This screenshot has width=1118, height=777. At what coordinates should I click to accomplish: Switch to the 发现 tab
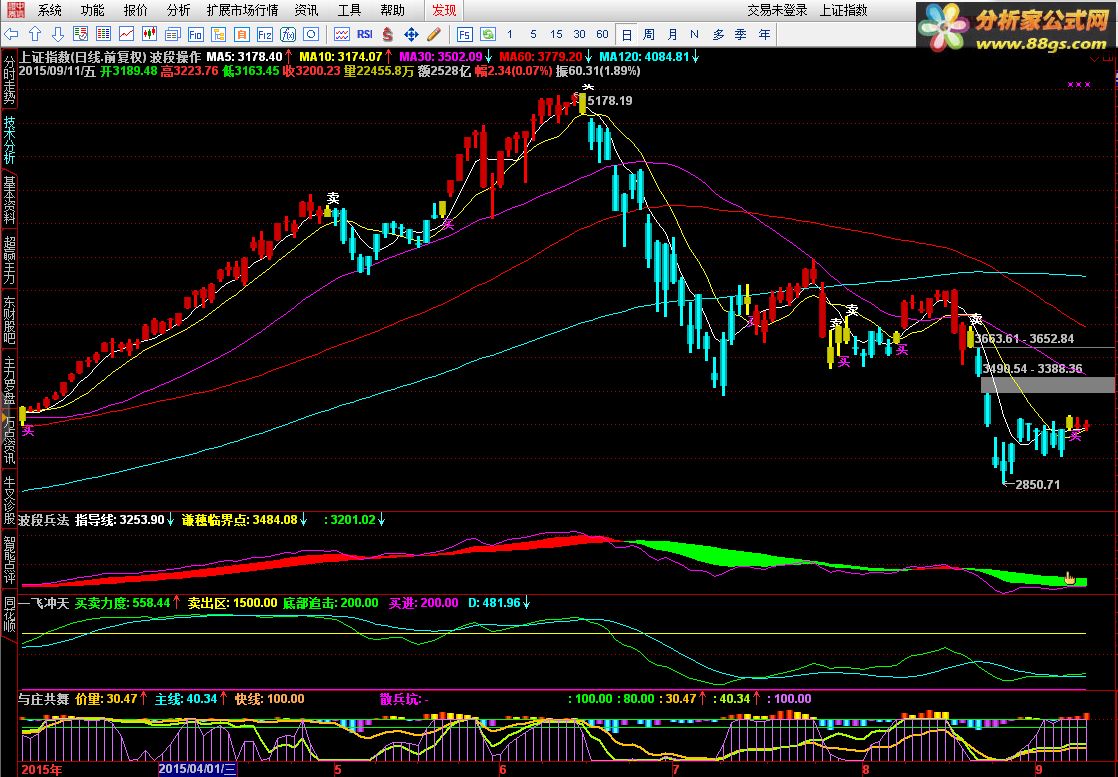coord(444,10)
